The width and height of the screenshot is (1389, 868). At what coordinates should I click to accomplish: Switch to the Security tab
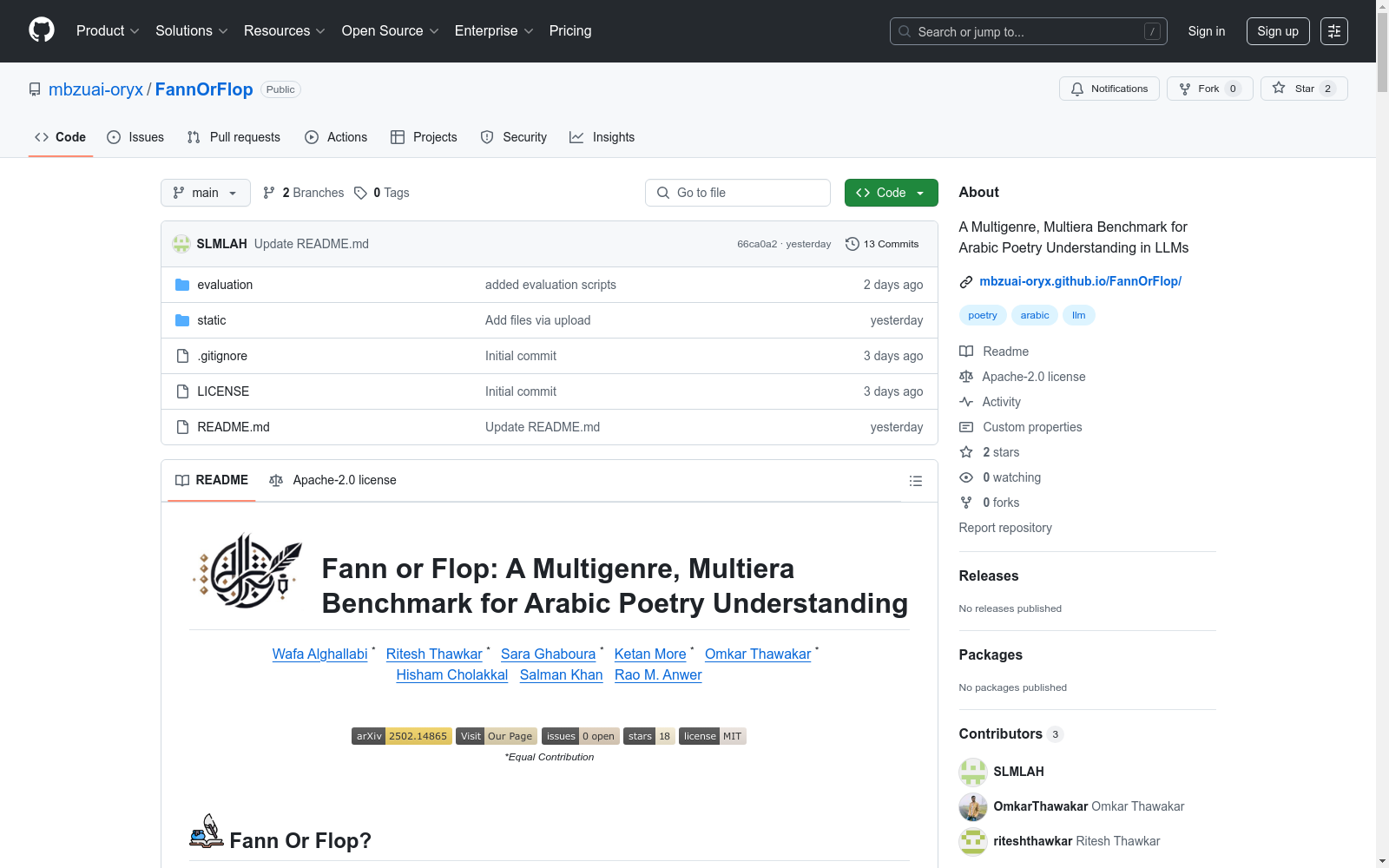pyautogui.click(x=514, y=137)
